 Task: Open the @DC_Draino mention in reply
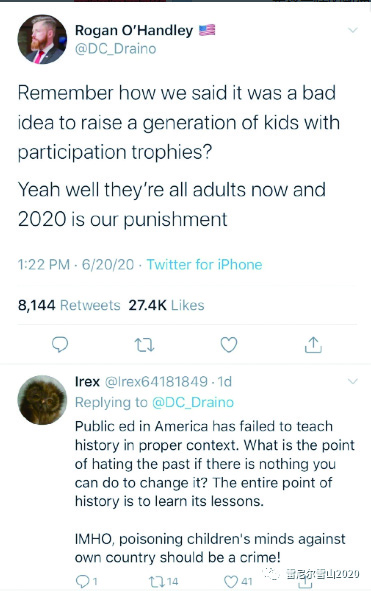(x=193, y=402)
